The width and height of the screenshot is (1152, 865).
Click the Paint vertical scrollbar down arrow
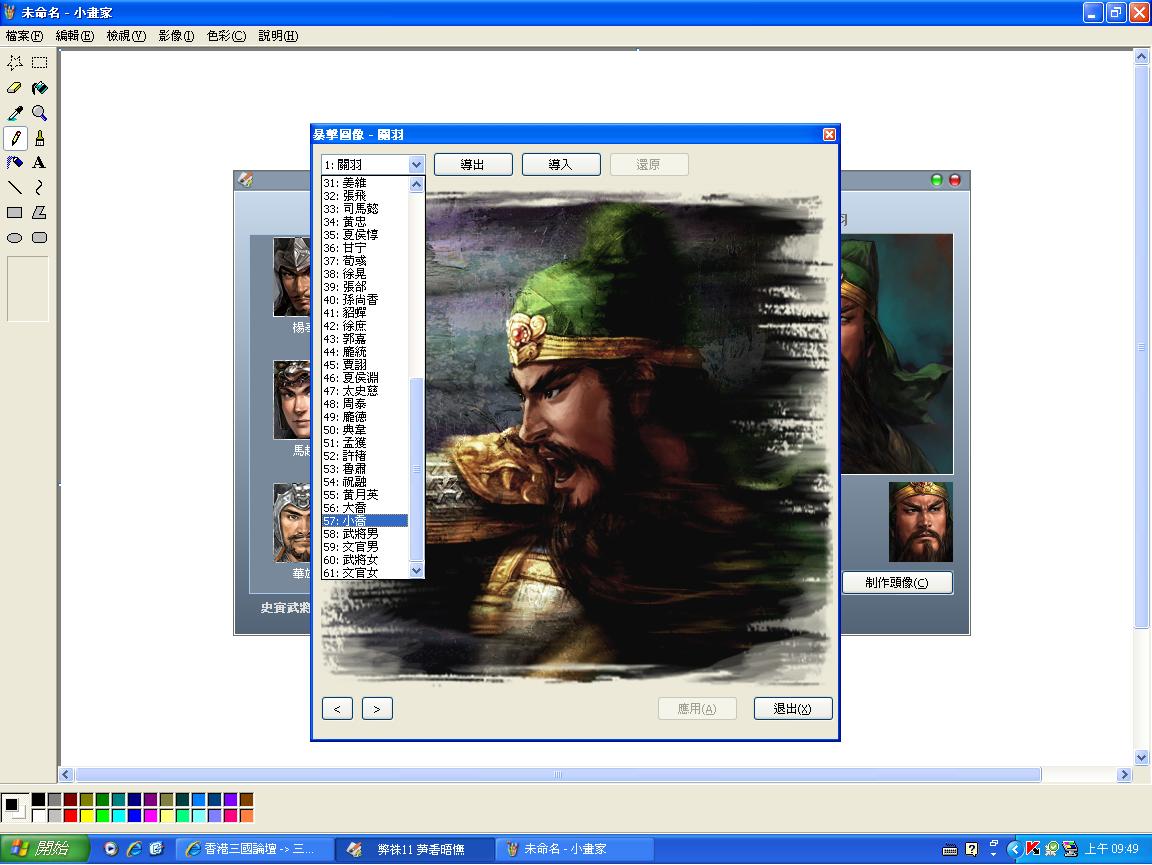click(x=1141, y=757)
